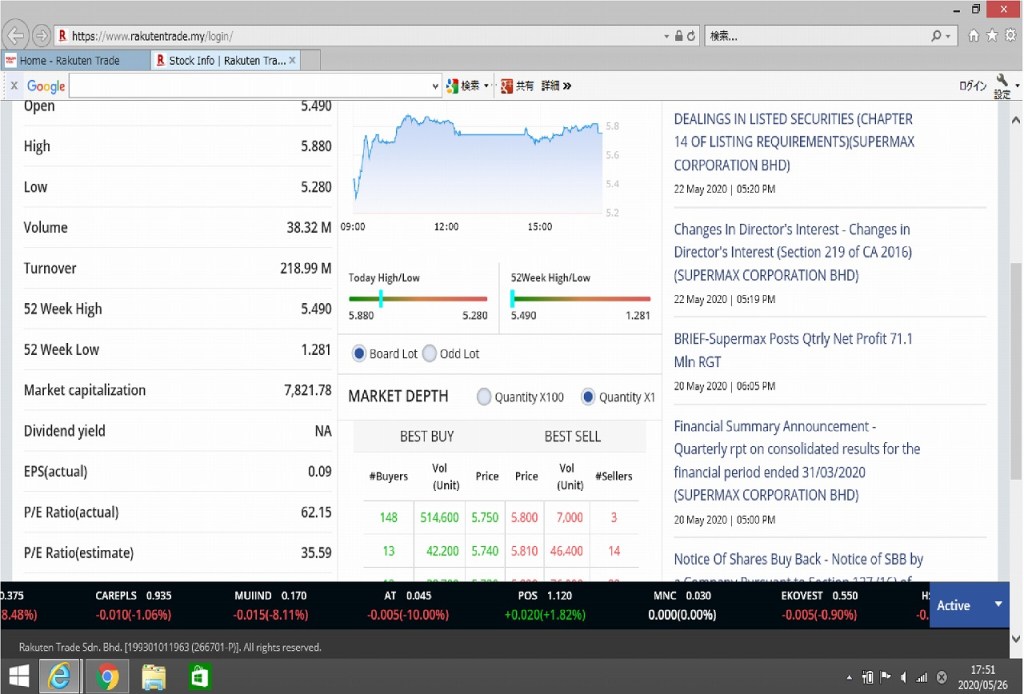The height and width of the screenshot is (694, 1024).
Task: Close the Stock Info tab
Action: pos(292,61)
